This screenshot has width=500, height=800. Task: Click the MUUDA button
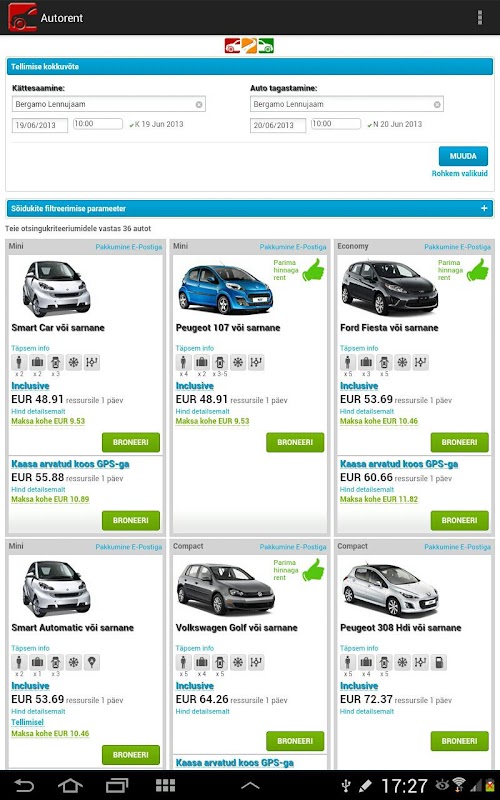[463, 156]
